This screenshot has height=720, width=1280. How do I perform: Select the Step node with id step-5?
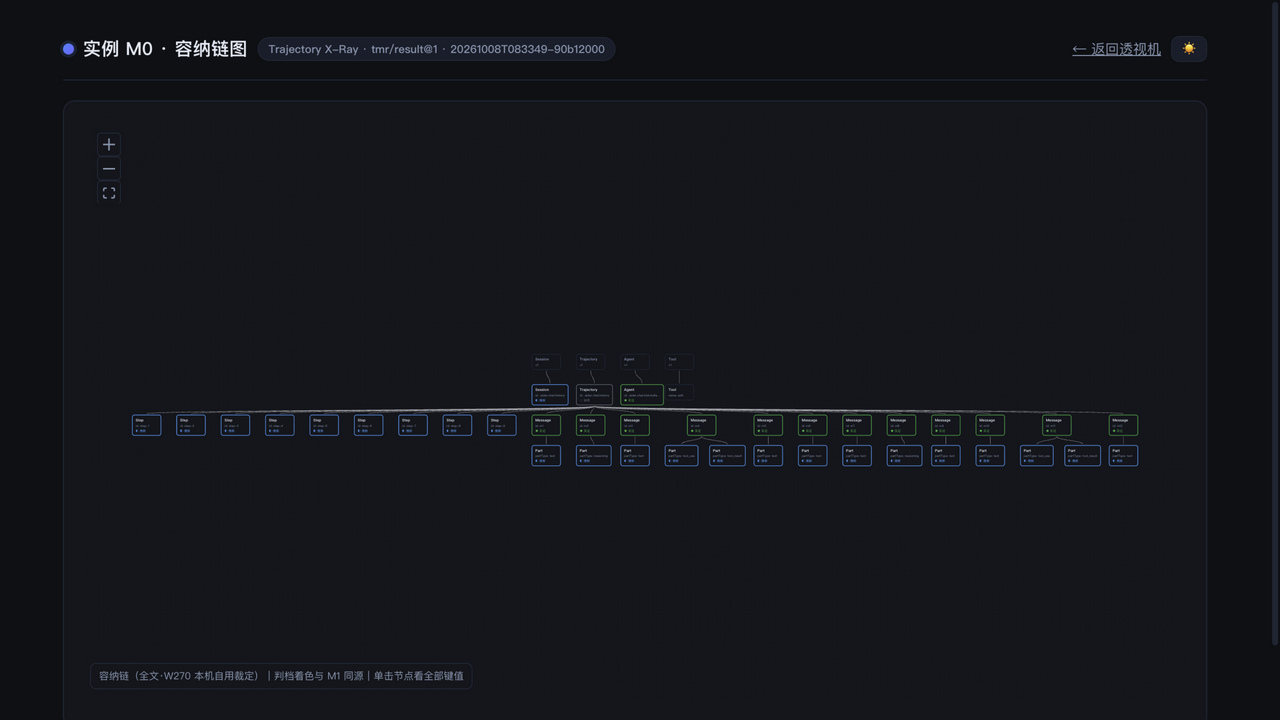pyautogui.click(x=324, y=425)
